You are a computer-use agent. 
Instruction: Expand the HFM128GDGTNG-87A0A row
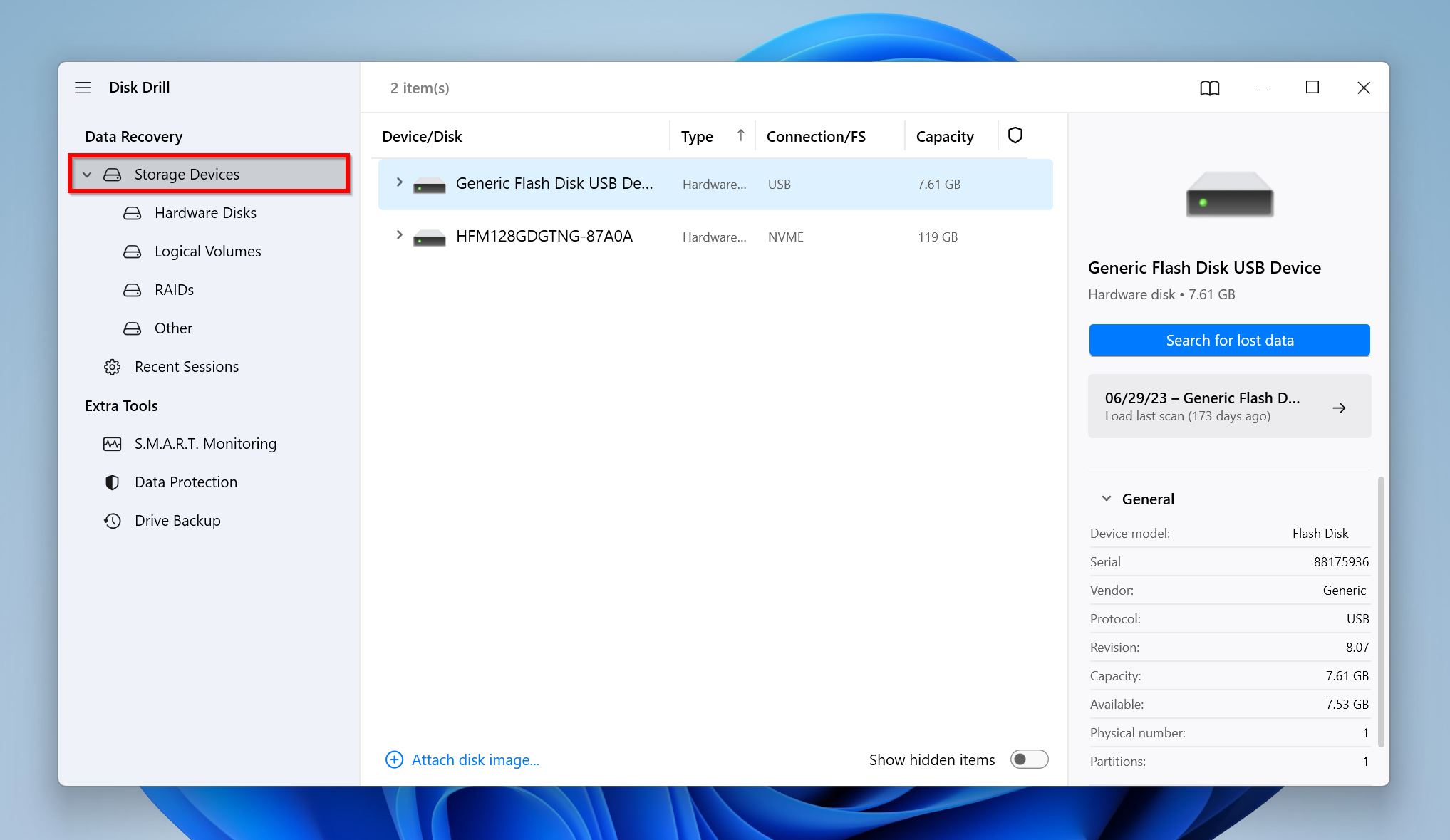[399, 234]
